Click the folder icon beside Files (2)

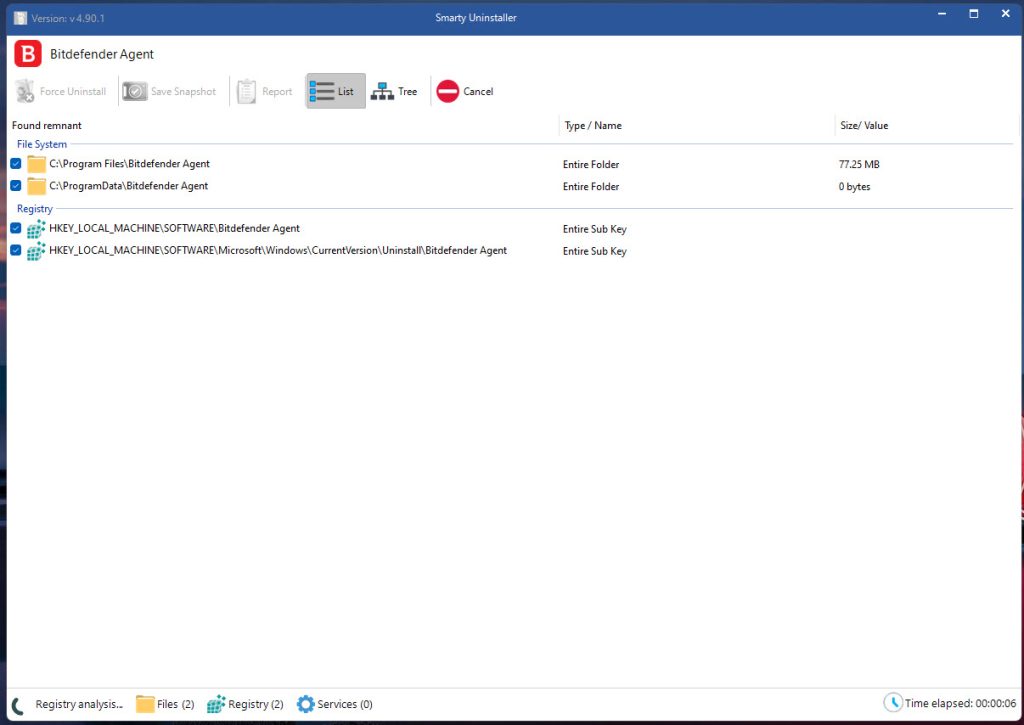click(x=145, y=704)
